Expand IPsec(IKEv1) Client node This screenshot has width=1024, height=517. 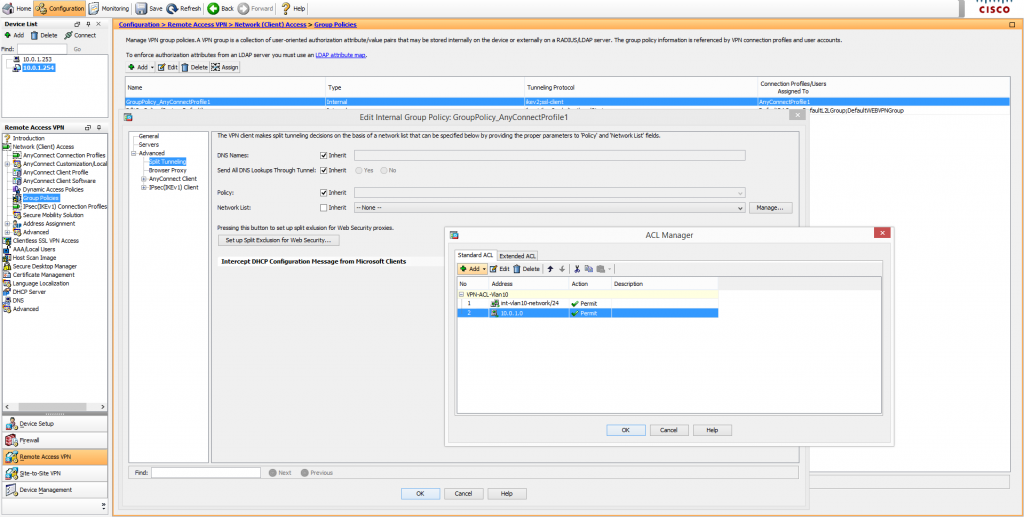[x=143, y=187]
